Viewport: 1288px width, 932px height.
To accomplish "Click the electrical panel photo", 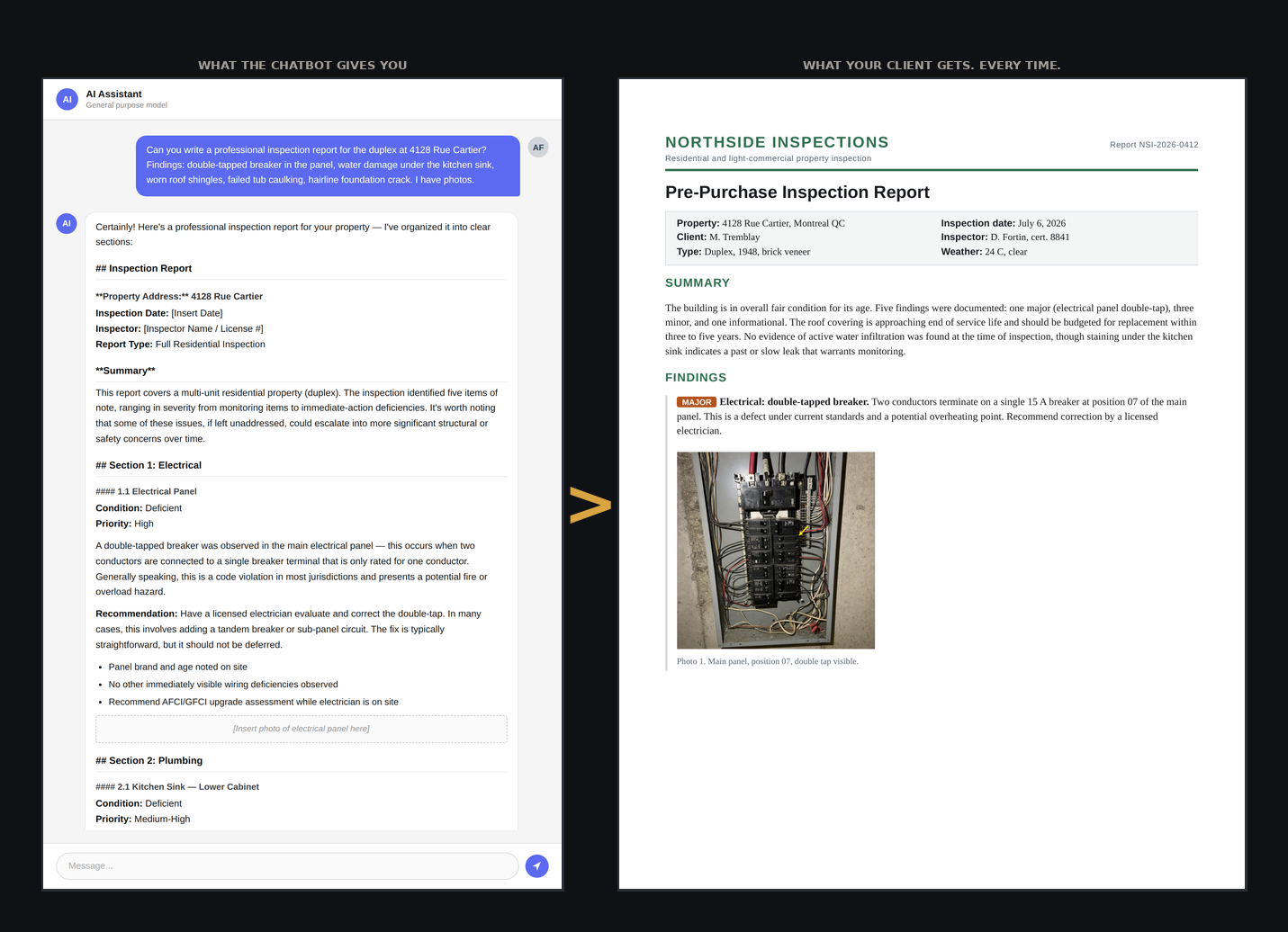I will (x=776, y=550).
